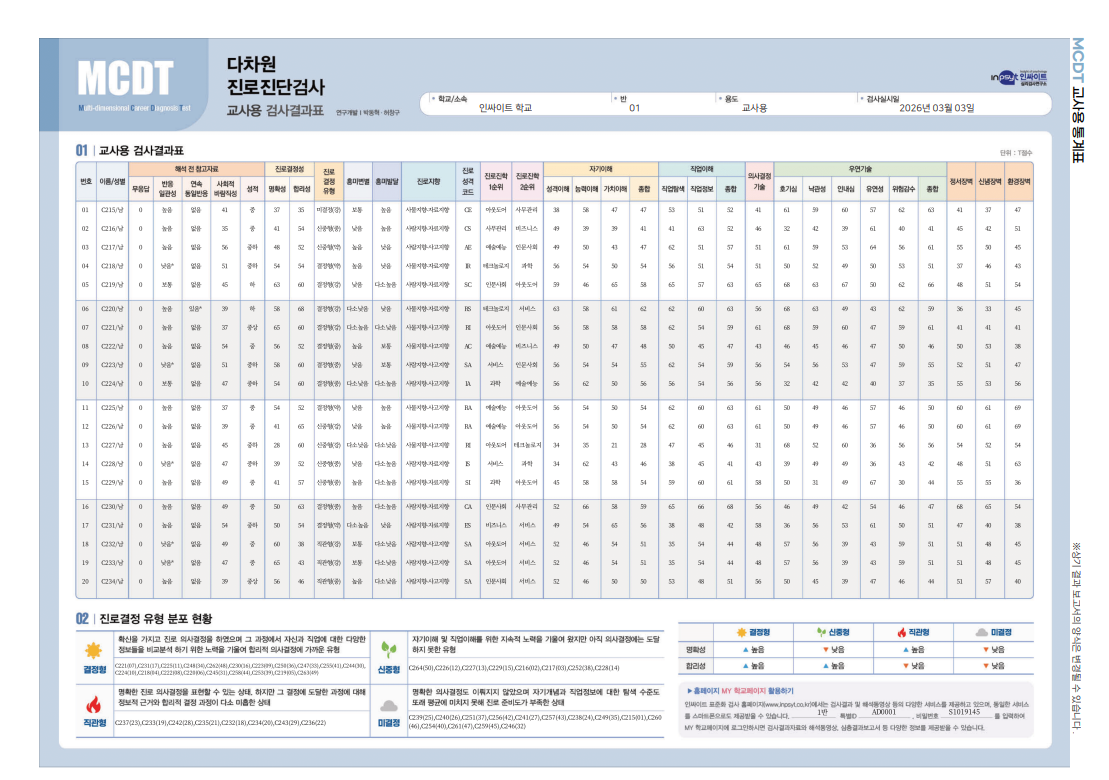The width and height of the screenshot is (1109, 780).
Task: Click the 특별ID value AD0001
Action: click(x=884, y=713)
